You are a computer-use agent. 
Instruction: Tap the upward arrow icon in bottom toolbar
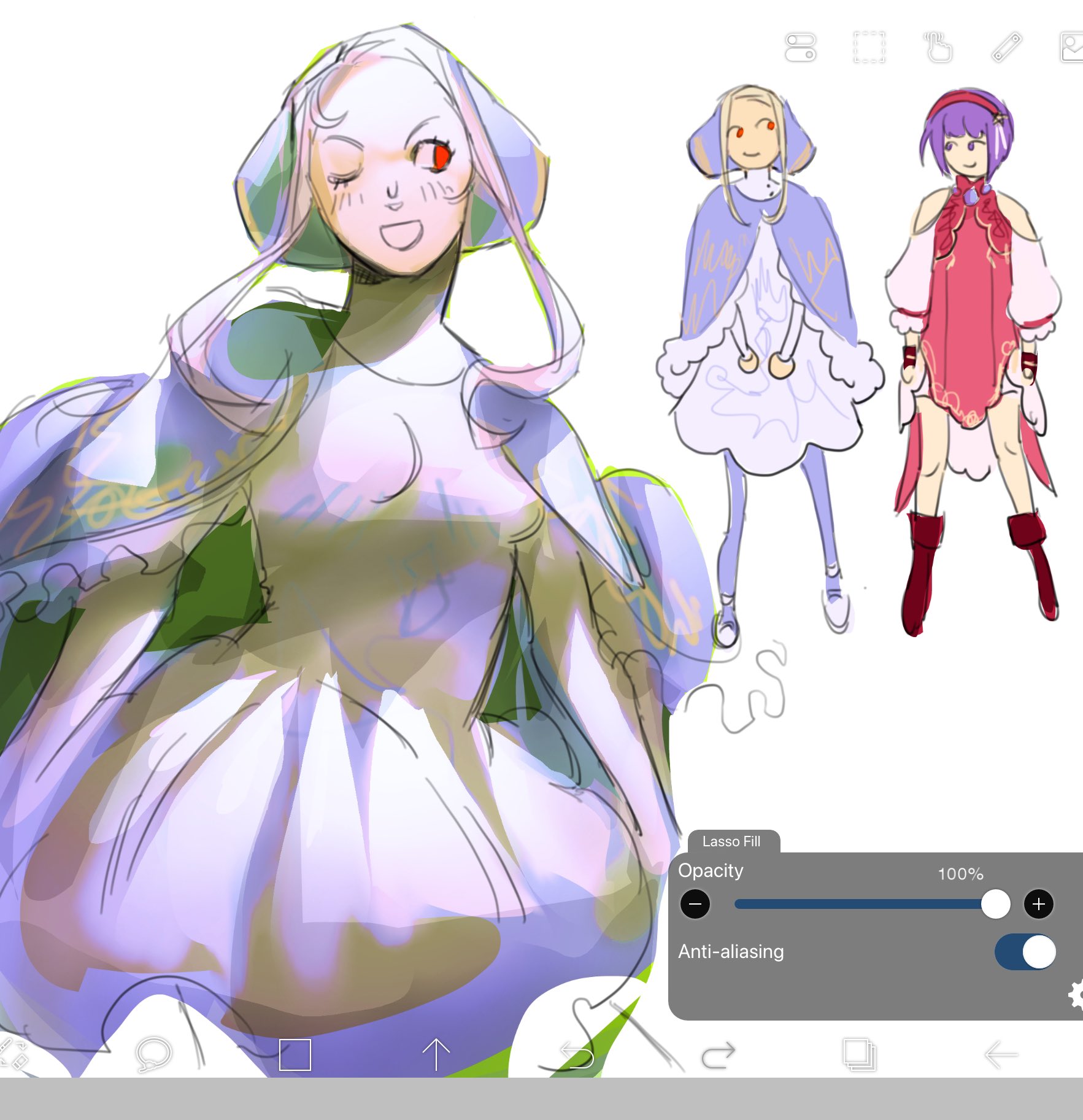[x=436, y=1055]
